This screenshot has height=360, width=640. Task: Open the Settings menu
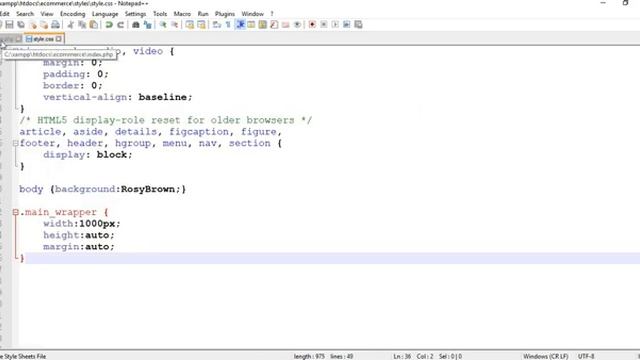coord(136,14)
